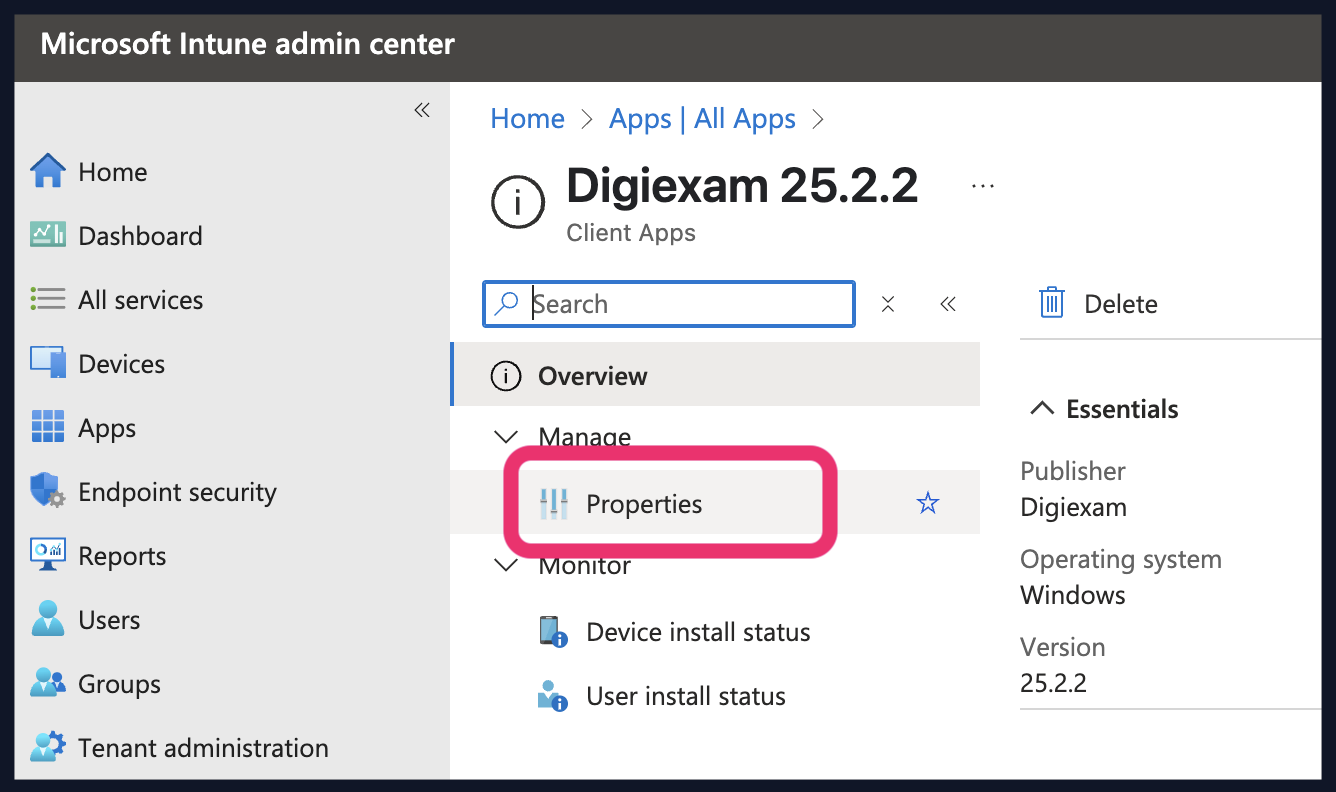Click the resource menu Search field
The width and height of the screenshot is (1336, 792).
[x=669, y=304]
